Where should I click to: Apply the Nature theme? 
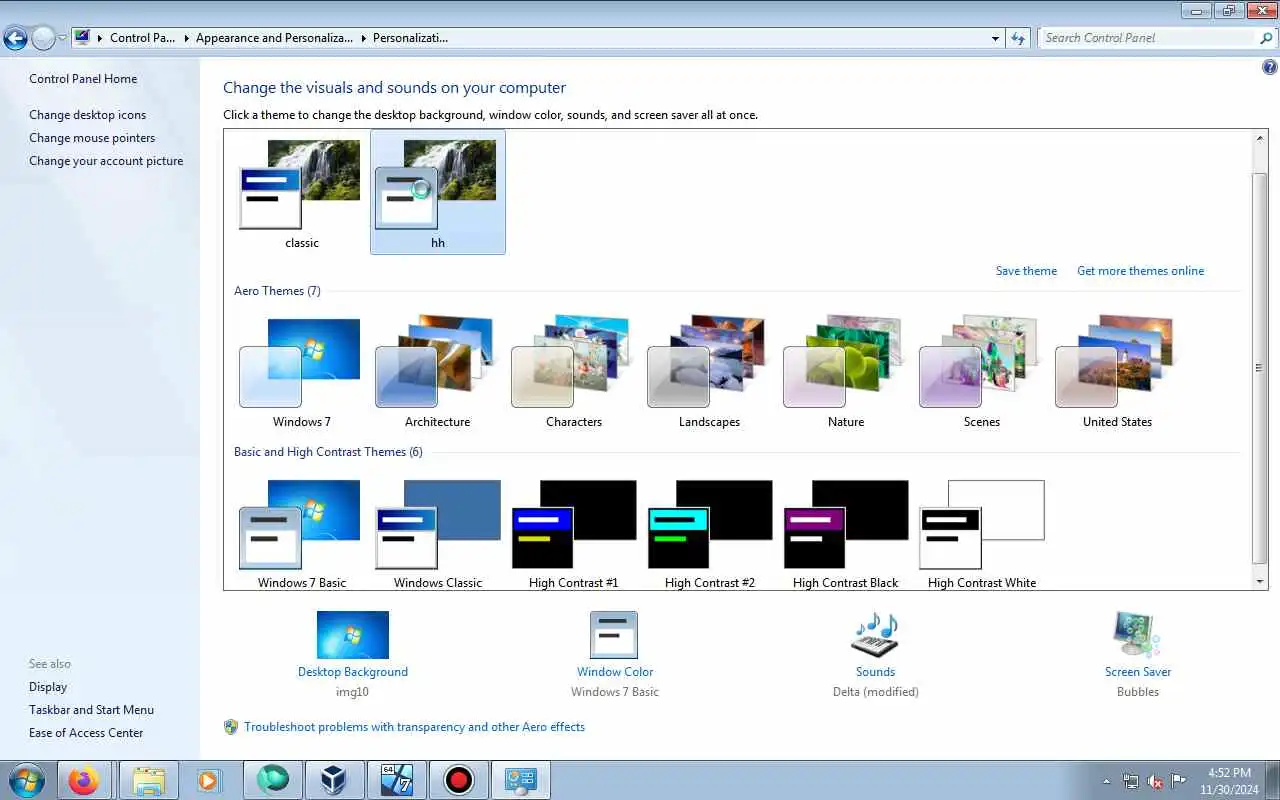(x=845, y=373)
